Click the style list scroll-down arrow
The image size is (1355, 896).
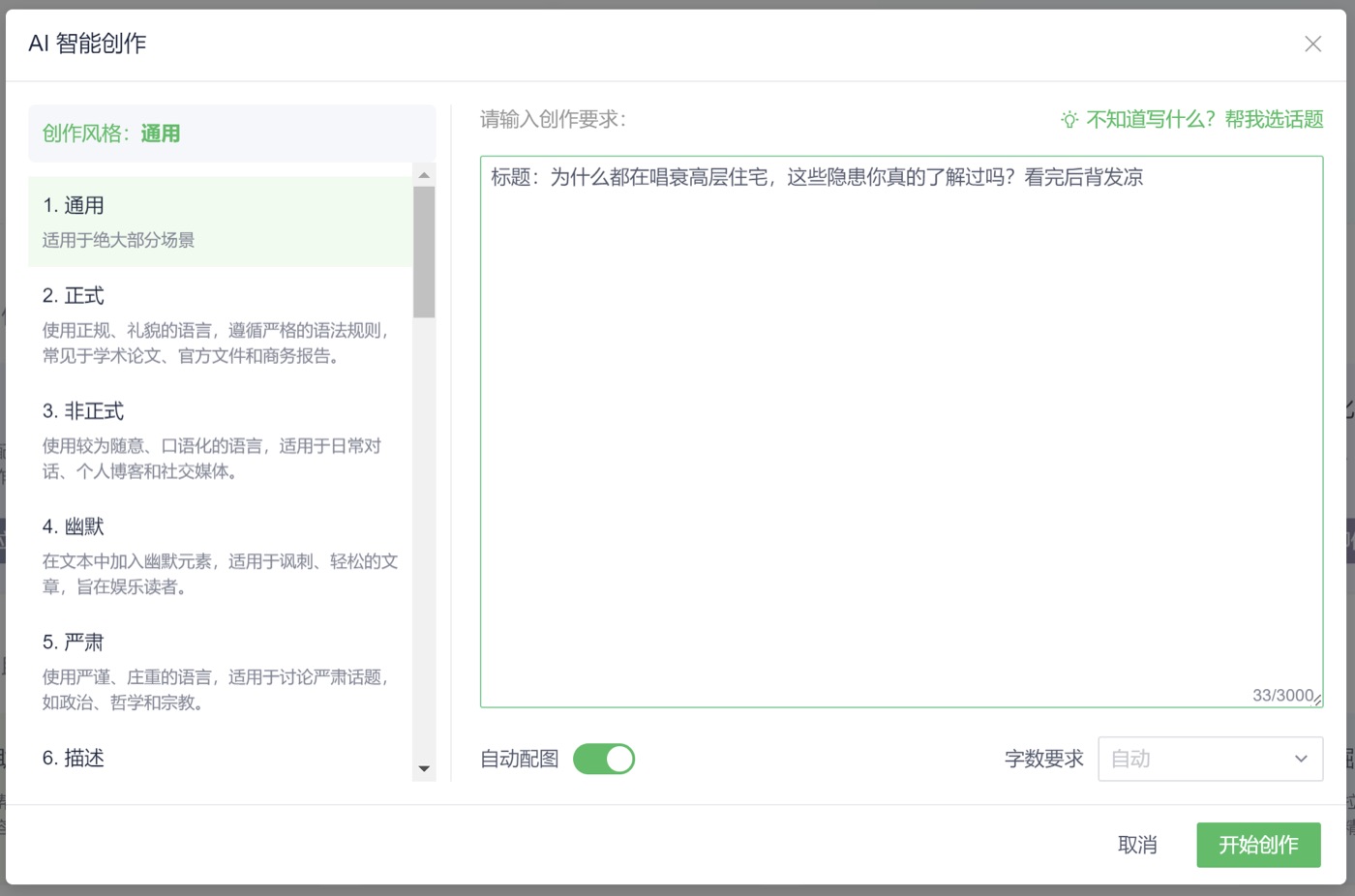pos(424,769)
